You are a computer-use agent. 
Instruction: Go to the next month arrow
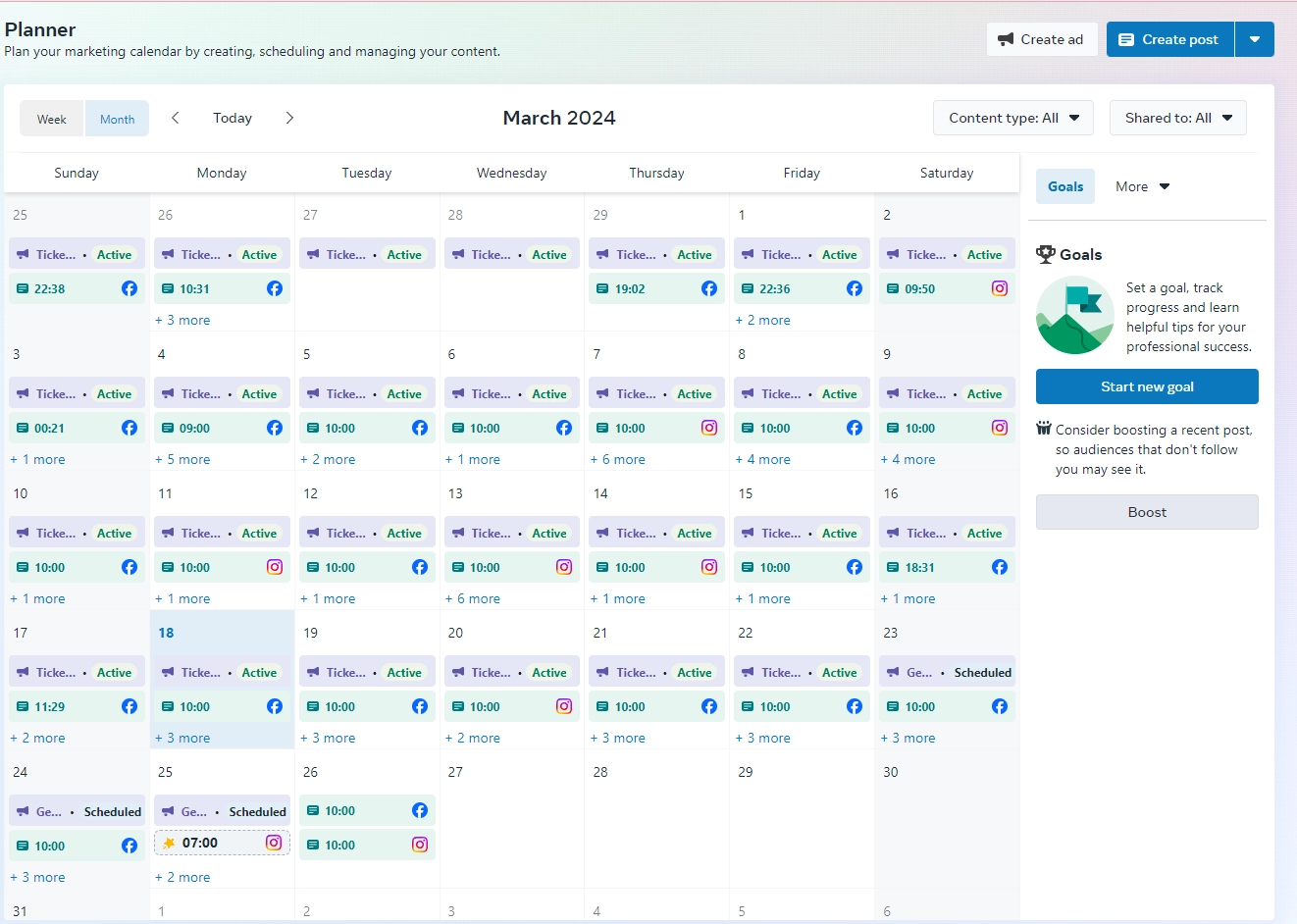tap(289, 118)
